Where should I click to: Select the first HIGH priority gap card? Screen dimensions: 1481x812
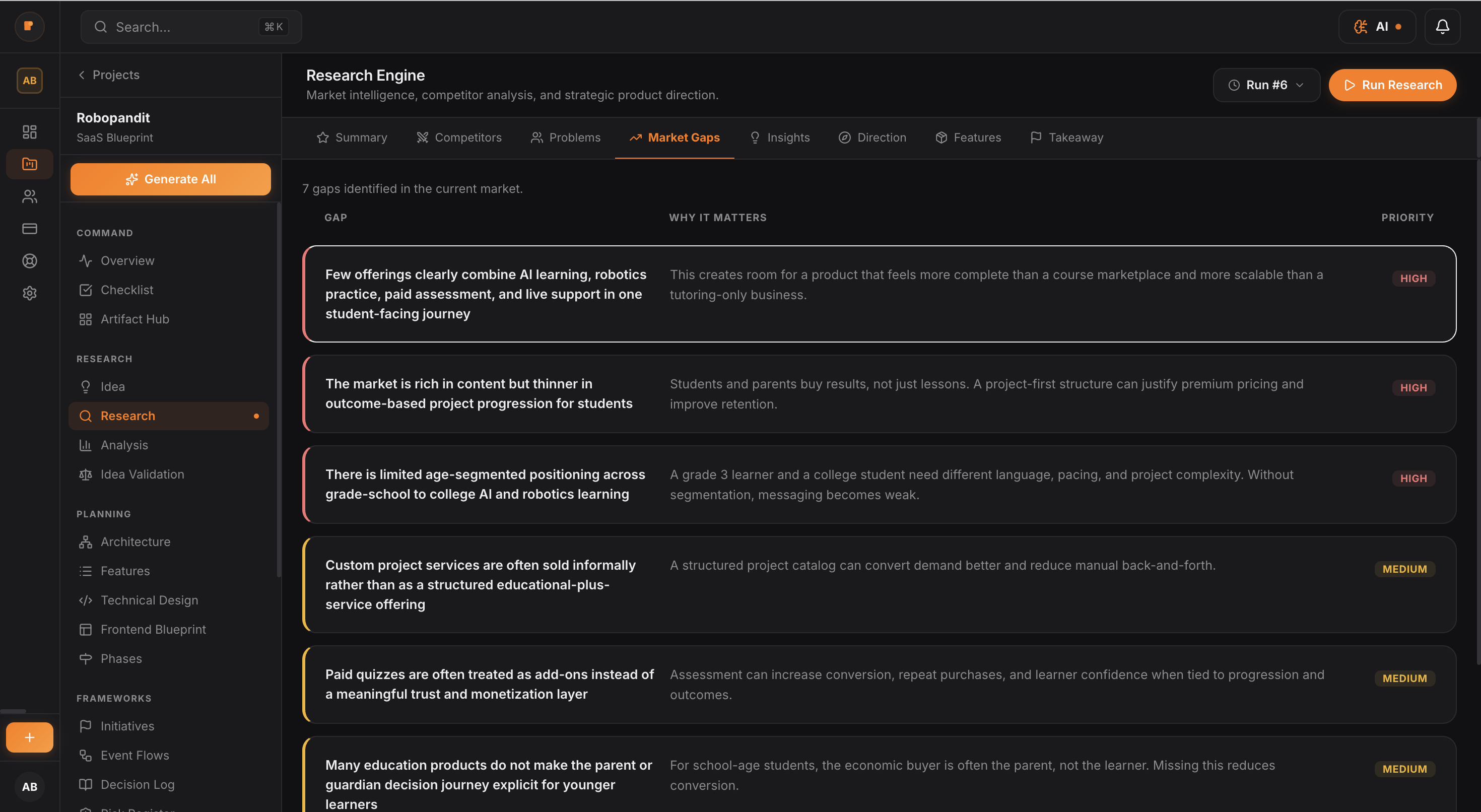pos(879,294)
